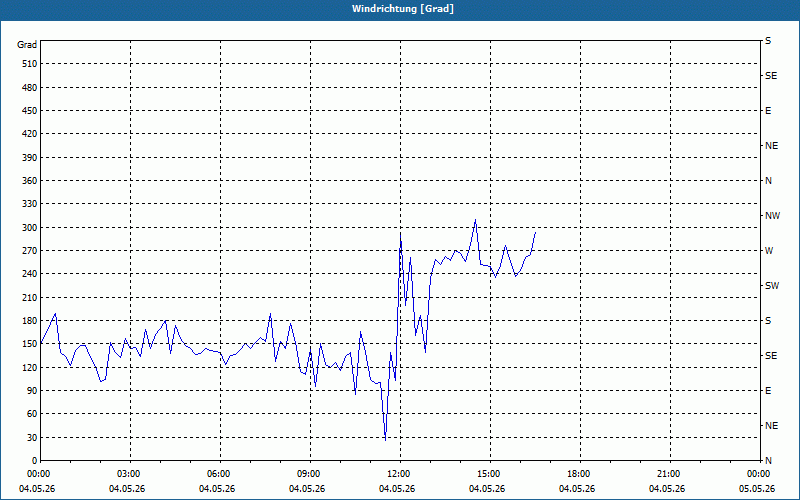800x500 pixels.
Task: Select the 150 y-axis tick label
Action: pos(30,344)
